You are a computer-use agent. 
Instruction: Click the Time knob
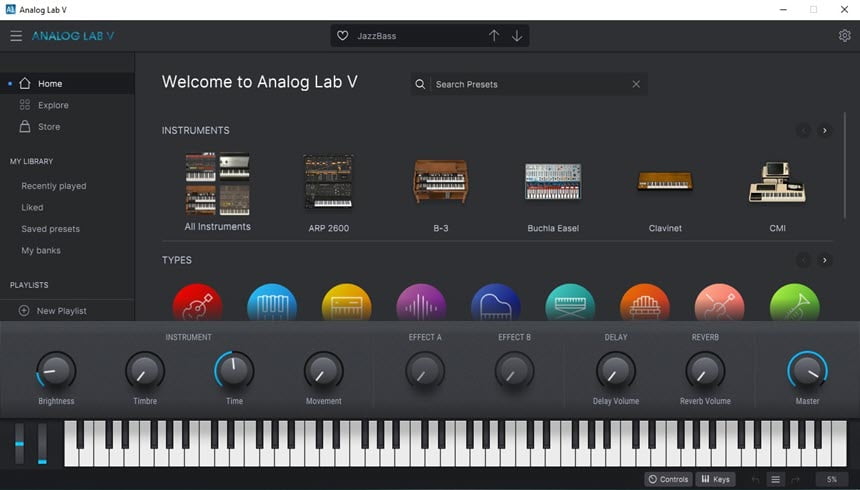tap(234, 371)
